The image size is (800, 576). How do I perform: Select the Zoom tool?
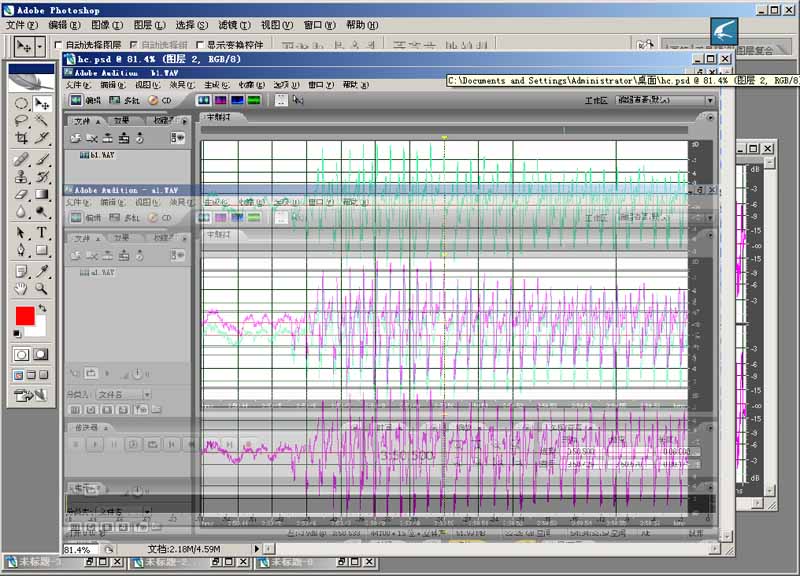[42, 289]
